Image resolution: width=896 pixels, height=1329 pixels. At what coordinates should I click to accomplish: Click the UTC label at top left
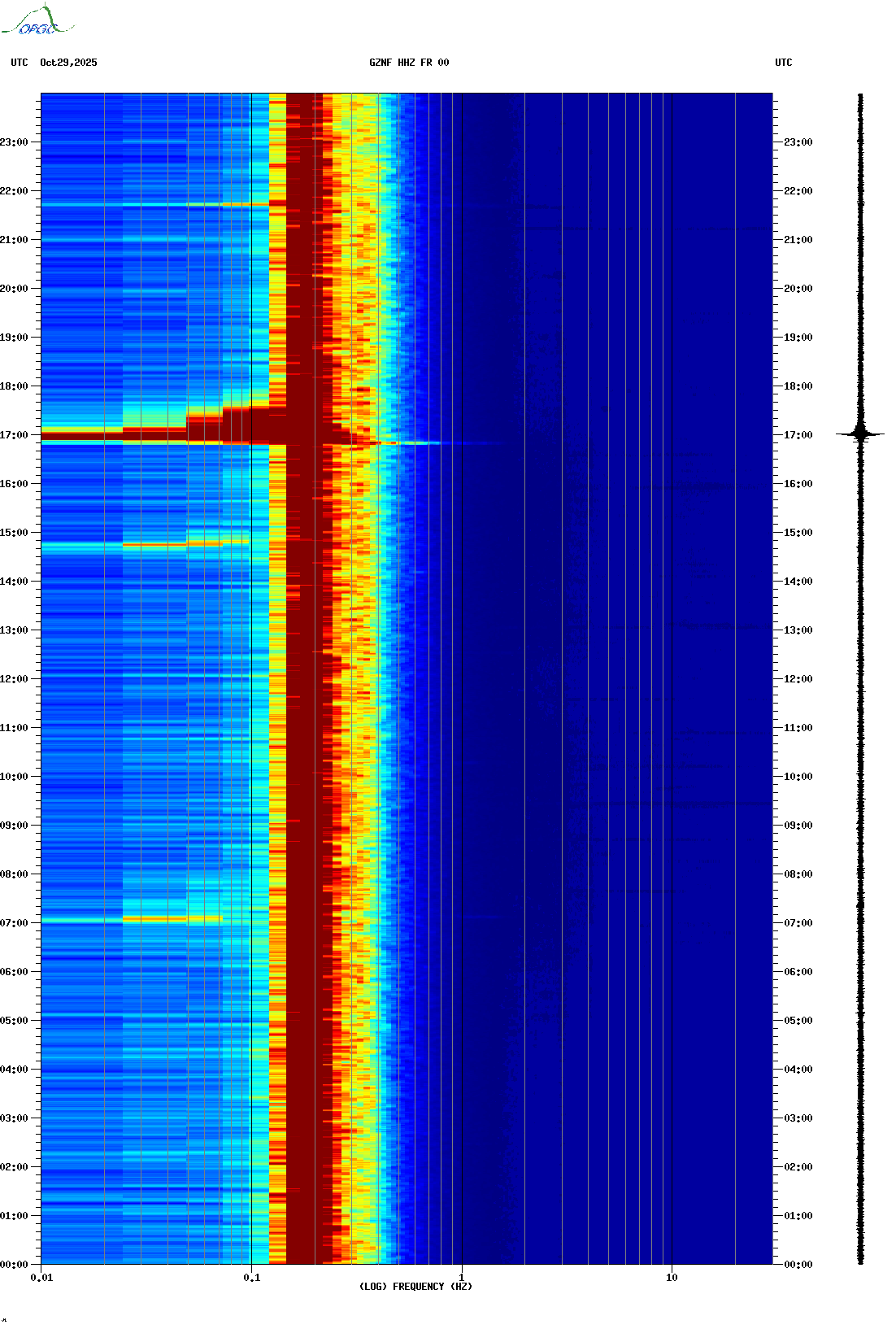pyautogui.click(x=20, y=63)
